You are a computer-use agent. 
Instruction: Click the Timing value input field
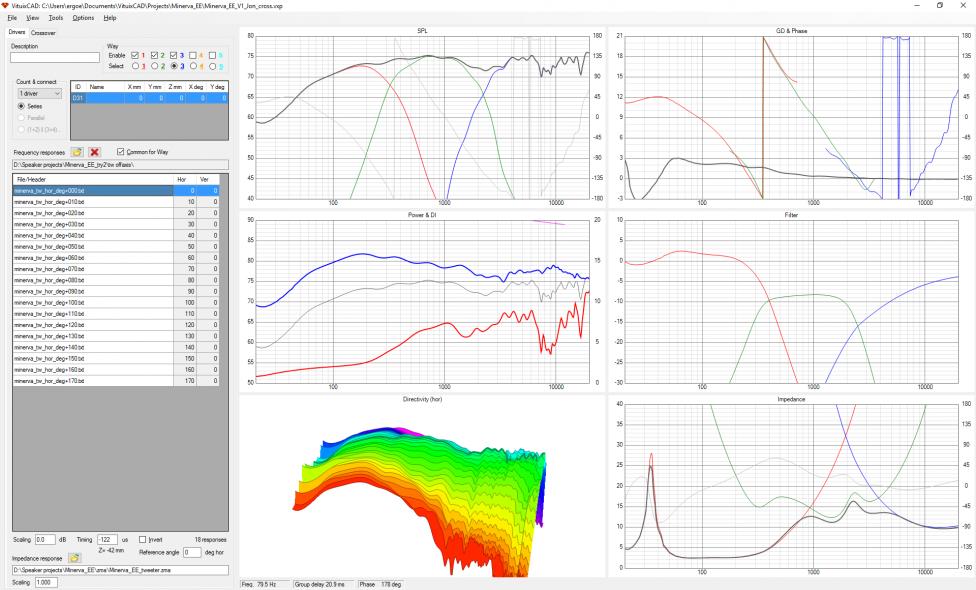(106, 540)
